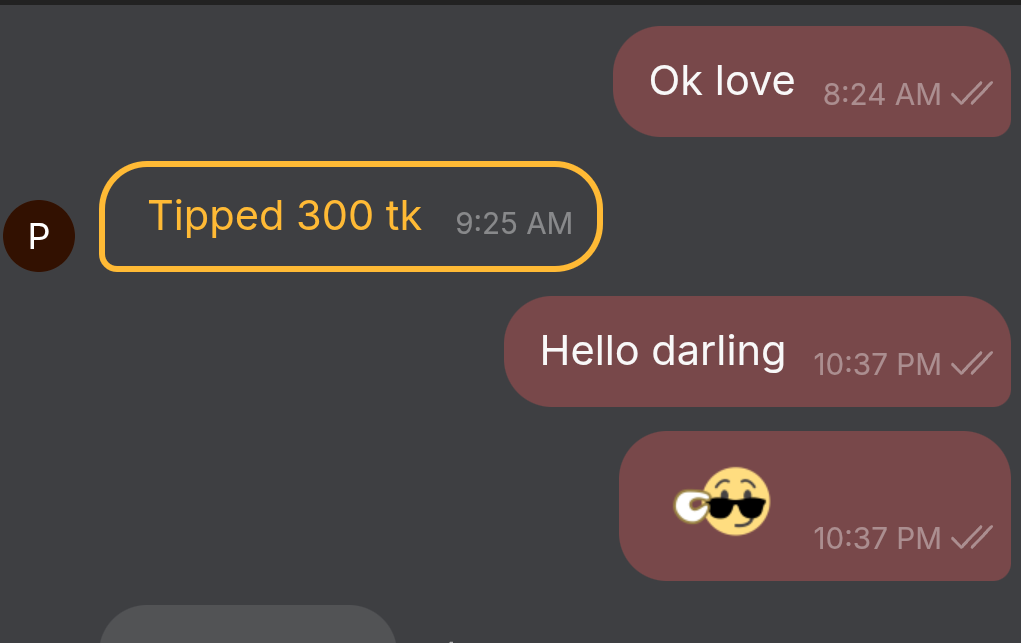This screenshot has width=1021, height=643.
Task: Click the round P user avatar
Action: (x=39, y=236)
